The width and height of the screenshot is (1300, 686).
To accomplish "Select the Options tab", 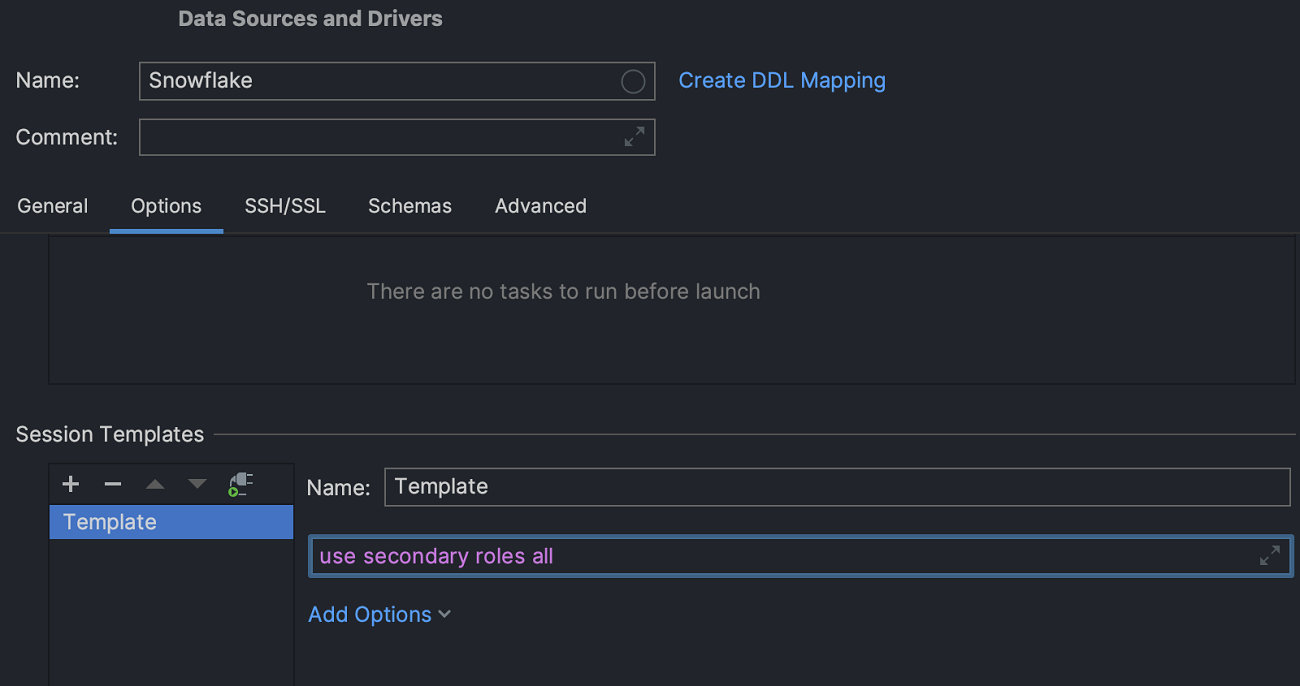I will pyautogui.click(x=166, y=206).
